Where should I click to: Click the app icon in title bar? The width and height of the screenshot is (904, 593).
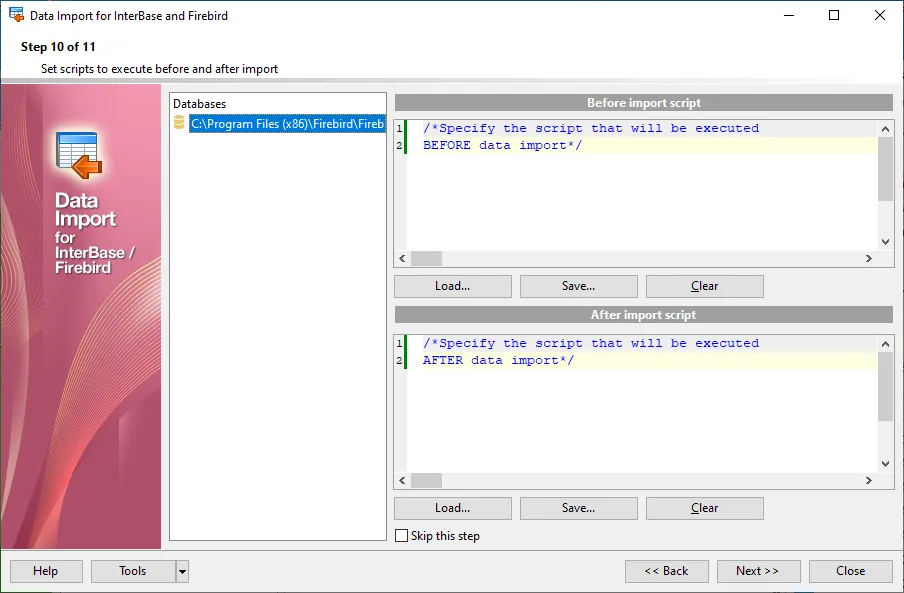[x=16, y=15]
